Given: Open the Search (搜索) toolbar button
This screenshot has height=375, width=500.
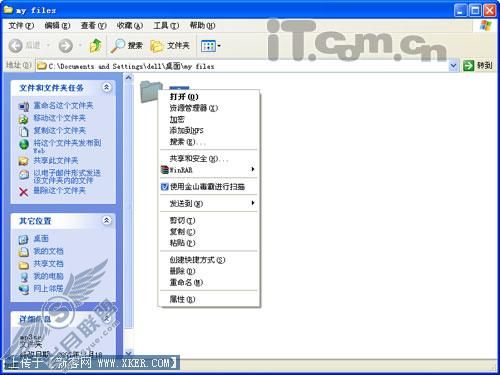Looking at the screenshot, I should pos(126,45).
